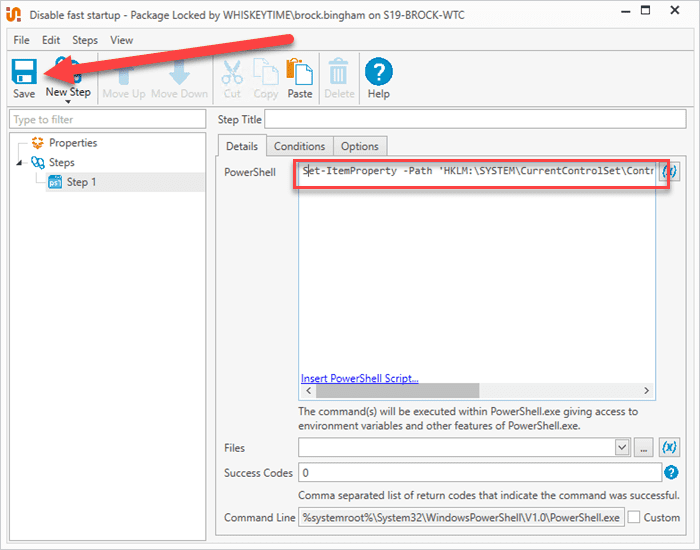Viewport: 700px width, 550px height.
Task: Expand the Files dropdown arrow
Action: point(622,447)
